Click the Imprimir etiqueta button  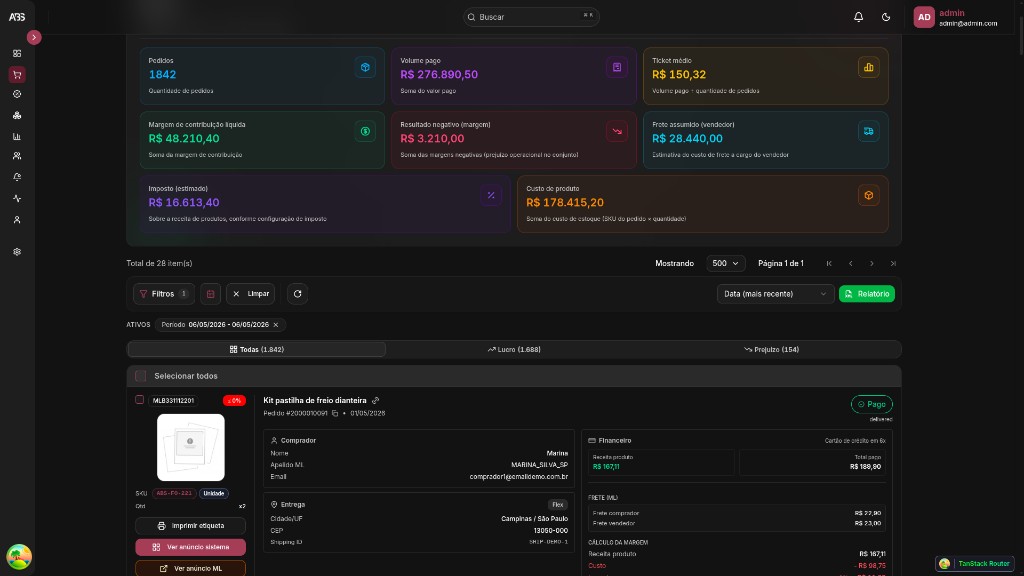(191, 526)
